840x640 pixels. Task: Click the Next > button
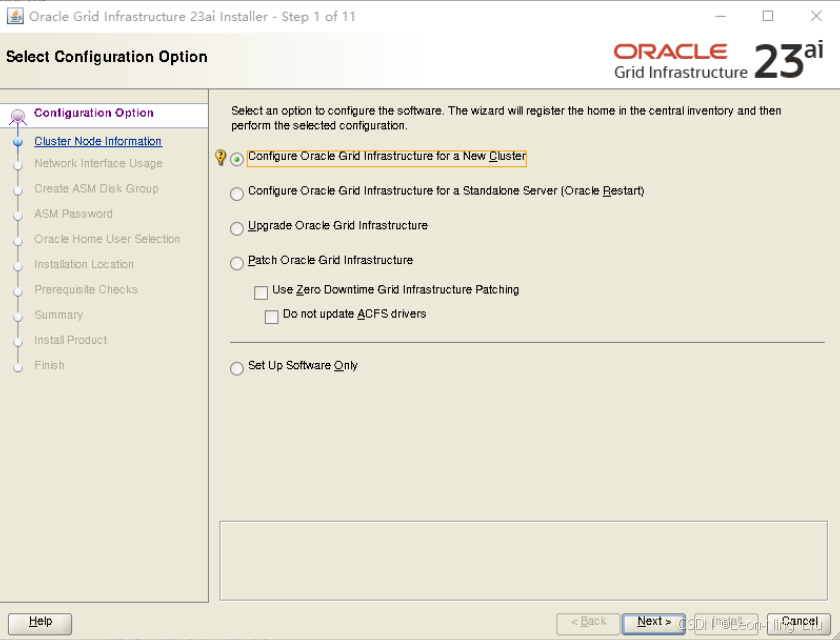pyautogui.click(x=654, y=623)
